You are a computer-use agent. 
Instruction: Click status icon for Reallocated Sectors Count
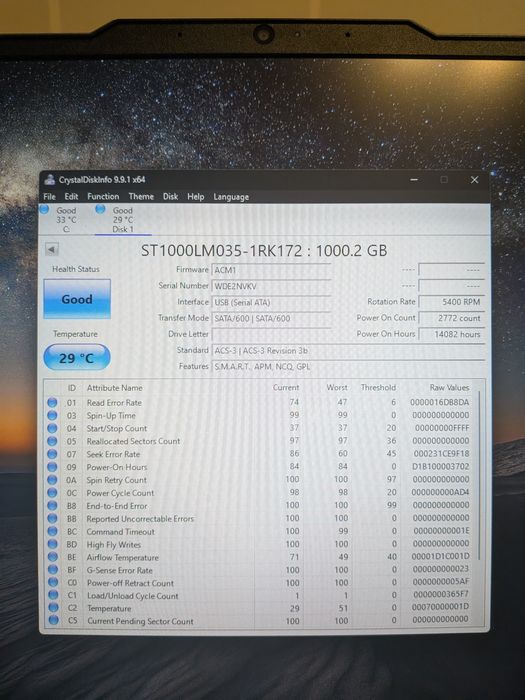(52, 441)
